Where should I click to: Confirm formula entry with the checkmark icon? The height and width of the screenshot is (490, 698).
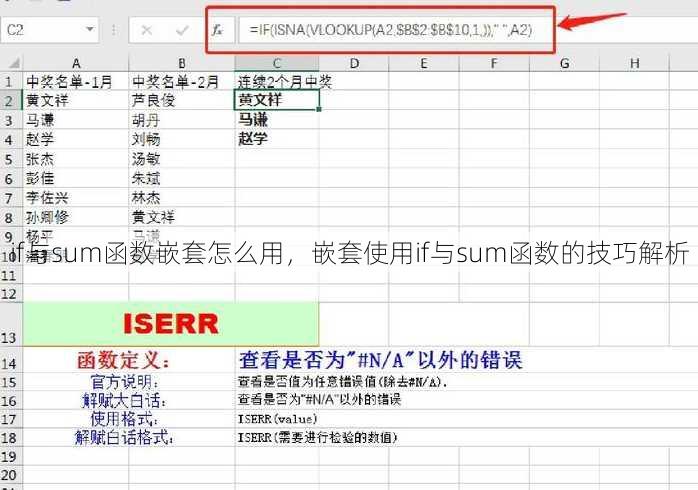pyautogui.click(x=182, y=30)
